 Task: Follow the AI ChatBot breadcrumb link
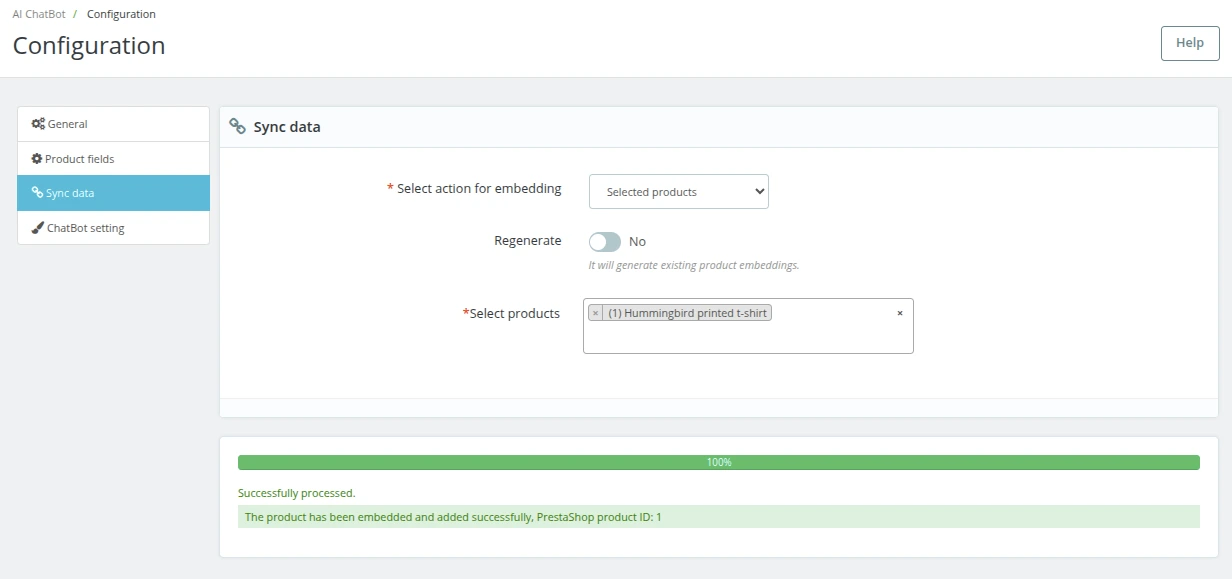coord(39,14)
